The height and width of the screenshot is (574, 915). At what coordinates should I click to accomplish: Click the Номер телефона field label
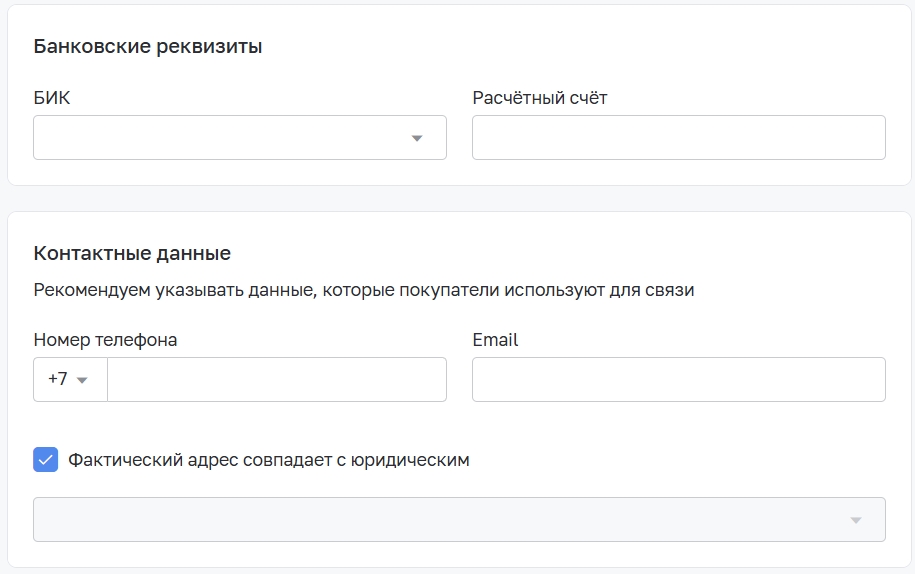[105, 340]
